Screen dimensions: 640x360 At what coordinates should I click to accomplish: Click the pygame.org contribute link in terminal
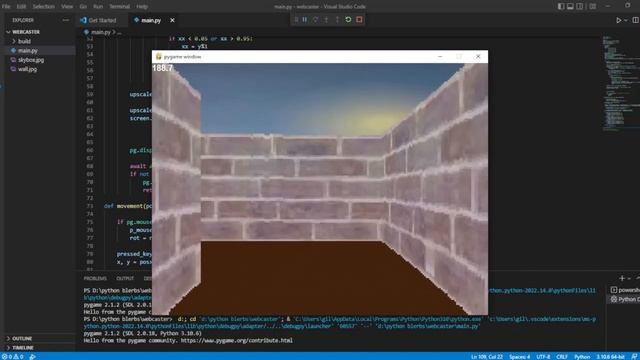click(236, 340)
